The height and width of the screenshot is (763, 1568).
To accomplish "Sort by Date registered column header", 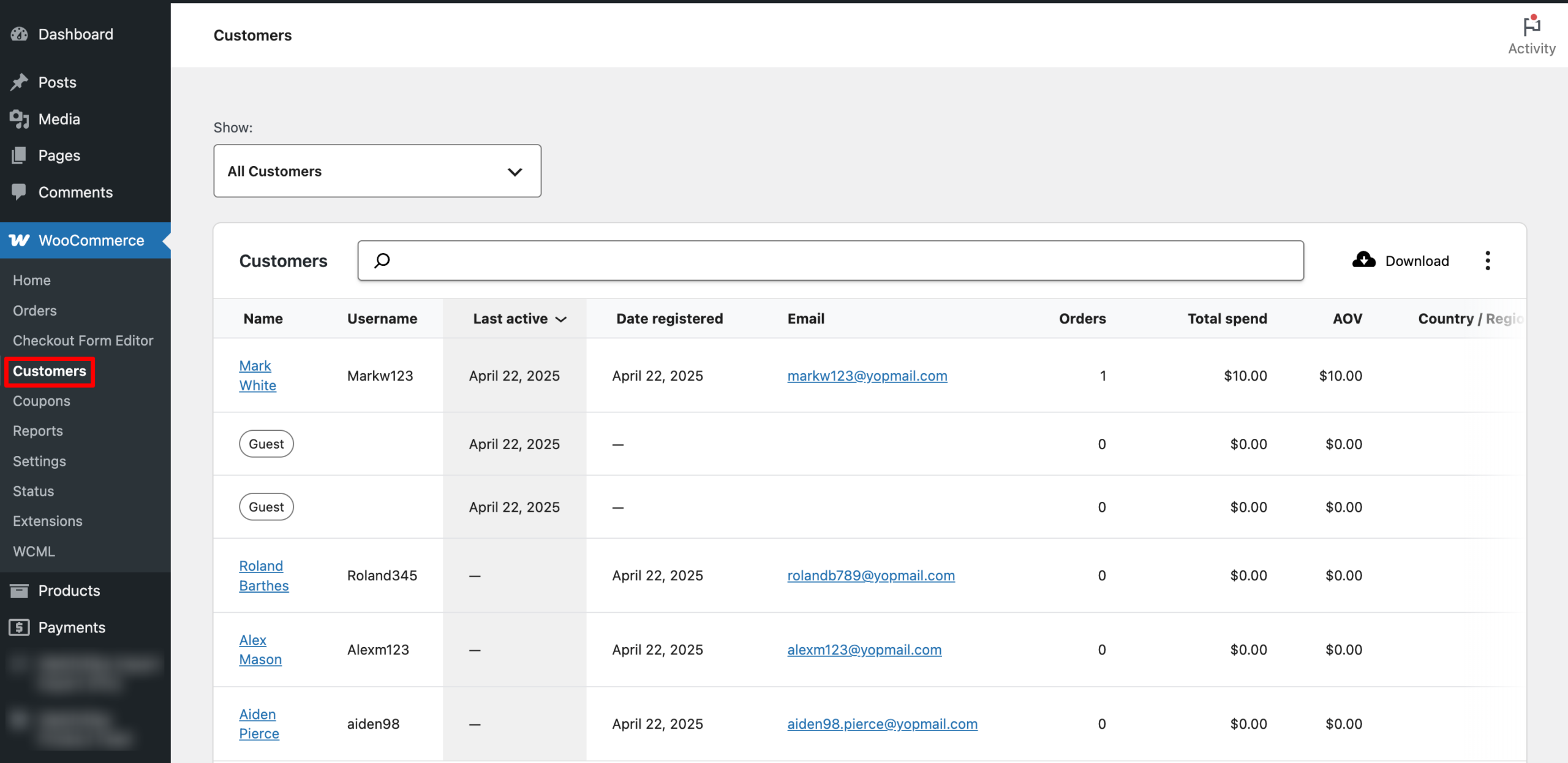I will click(669, 319).
